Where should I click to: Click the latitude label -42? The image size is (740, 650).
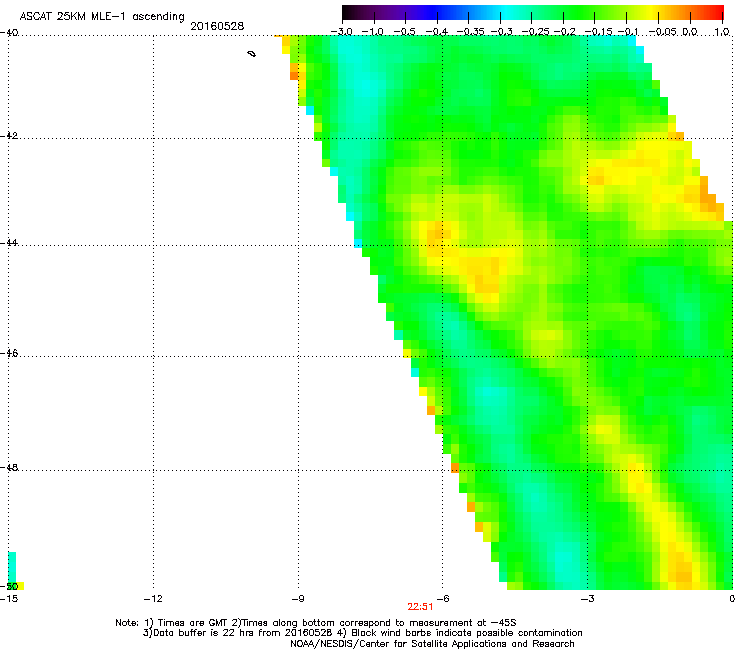(9, 136)
